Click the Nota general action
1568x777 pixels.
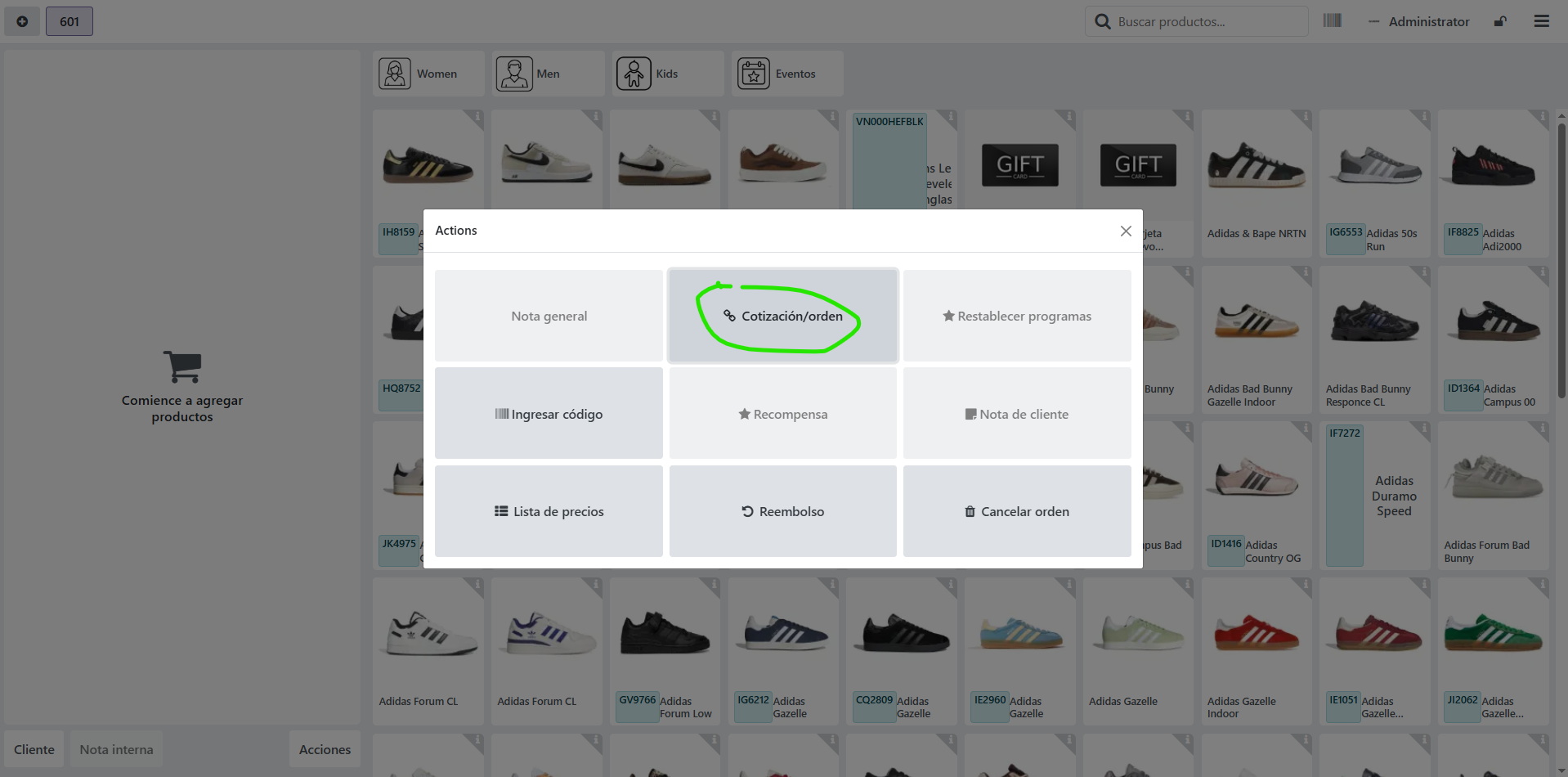pyautogui.click(x=549, y=316)
